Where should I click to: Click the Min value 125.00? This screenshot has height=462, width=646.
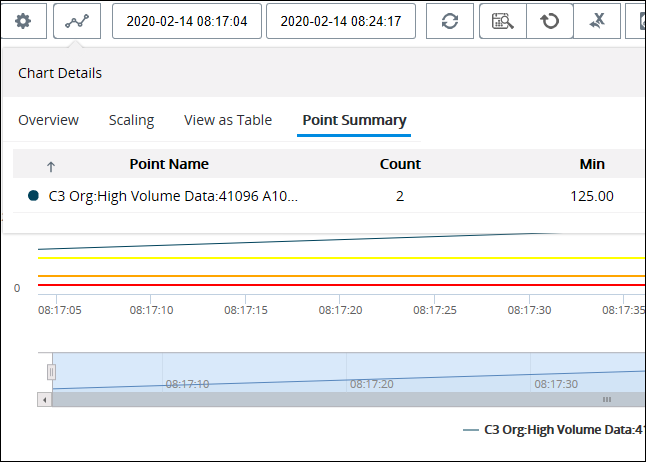pyautogui.click(x=592, y=196)
